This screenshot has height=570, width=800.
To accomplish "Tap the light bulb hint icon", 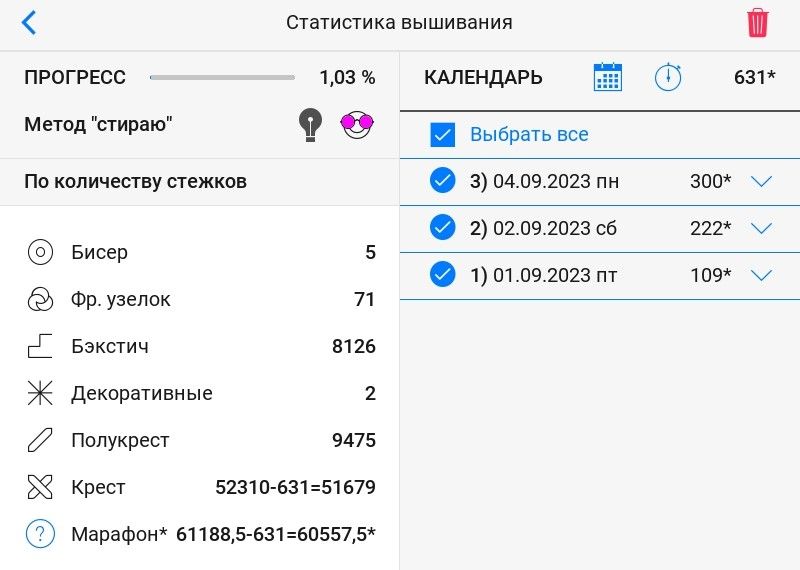I will click(311, 125).
